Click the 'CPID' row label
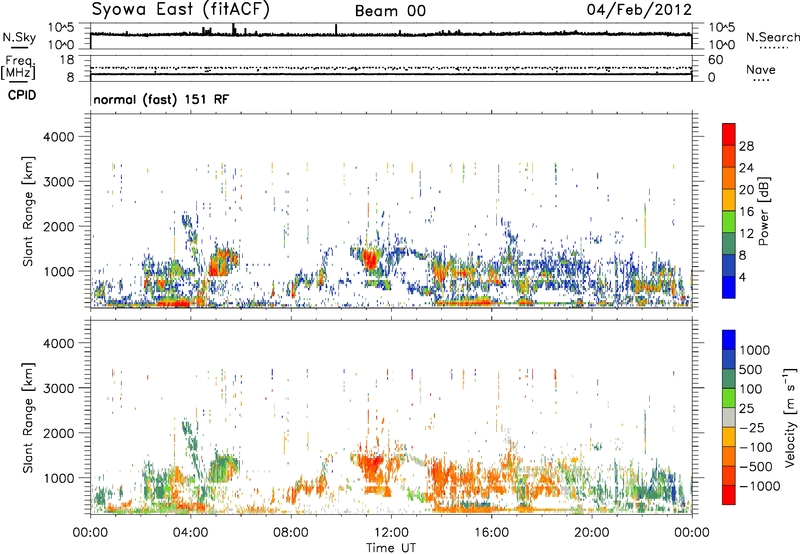The width and height of the screenshot is (800, 554). click(x=22, y=95)
